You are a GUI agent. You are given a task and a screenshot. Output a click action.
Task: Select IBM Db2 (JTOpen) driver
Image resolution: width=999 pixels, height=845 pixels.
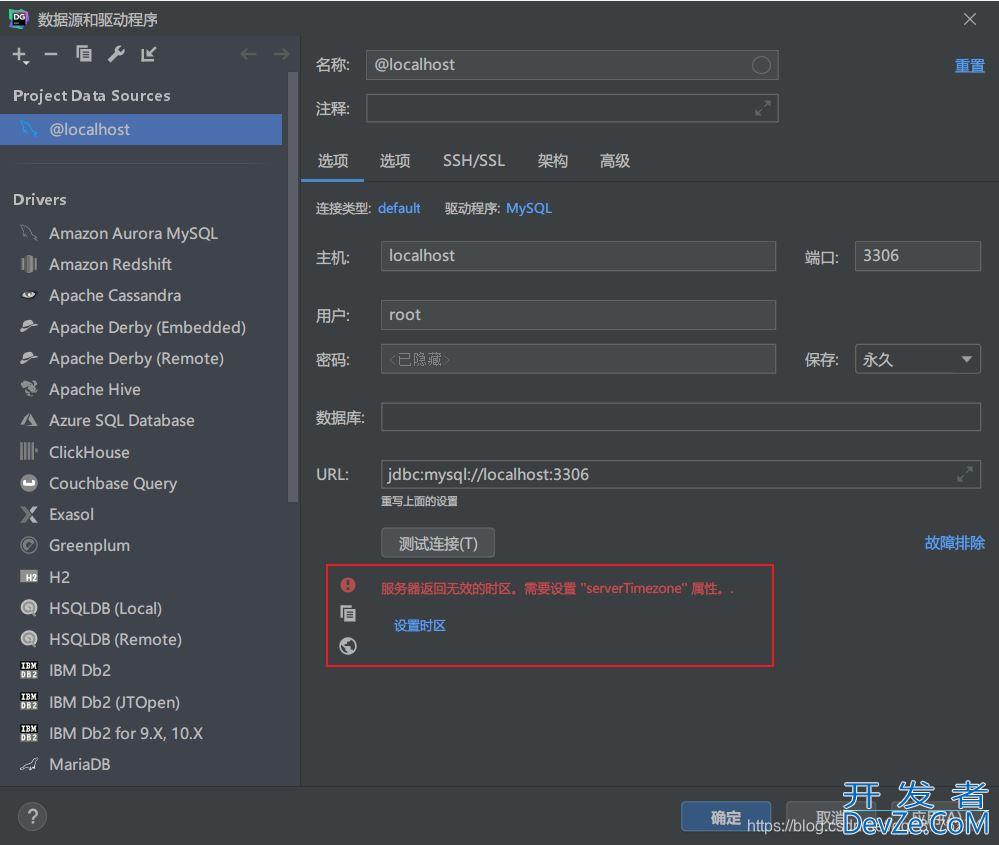point(143,702)
